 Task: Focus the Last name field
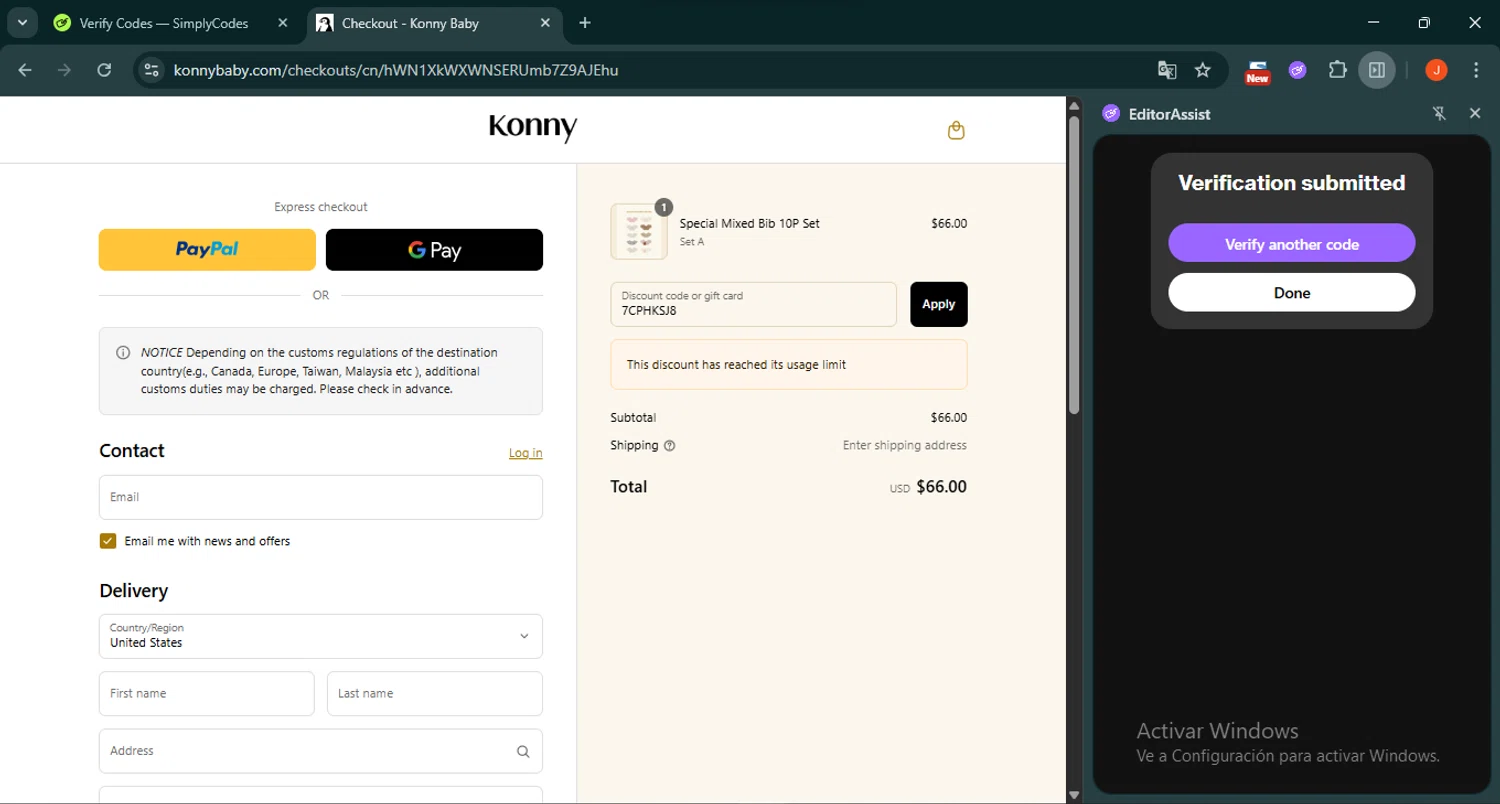pos(435,694)
